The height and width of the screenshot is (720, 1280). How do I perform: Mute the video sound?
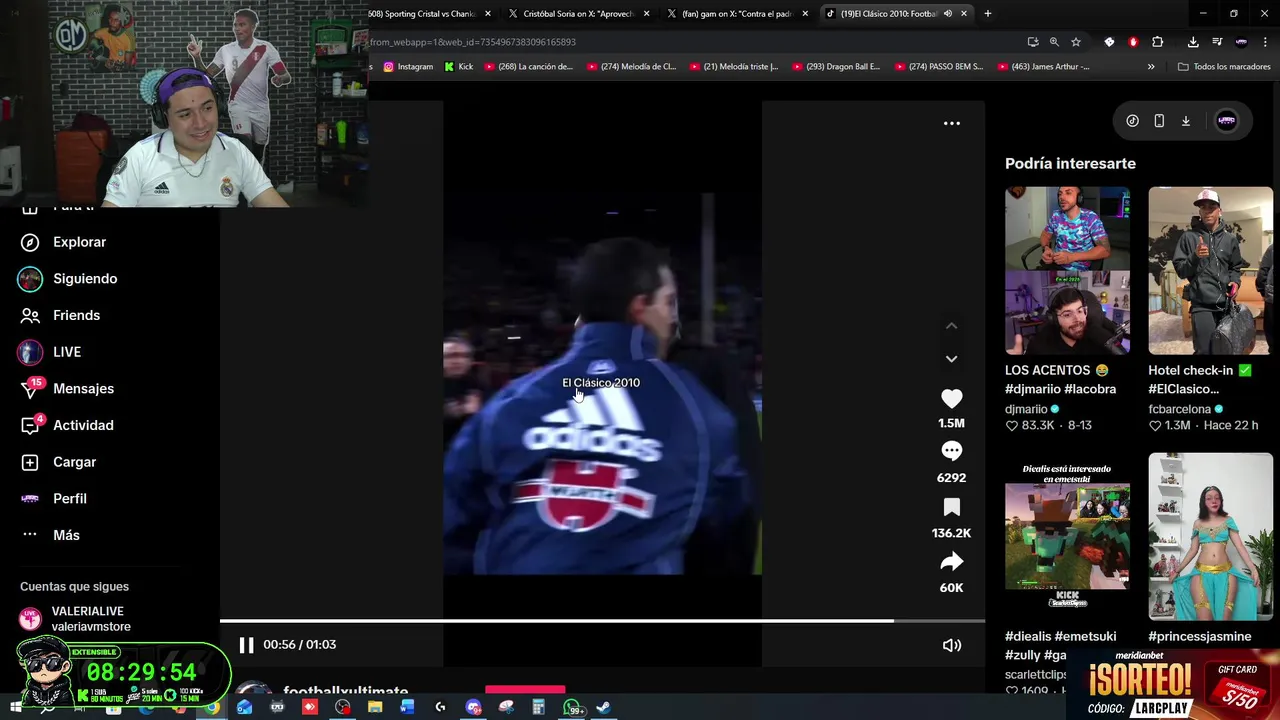click(x=951, y=645)
